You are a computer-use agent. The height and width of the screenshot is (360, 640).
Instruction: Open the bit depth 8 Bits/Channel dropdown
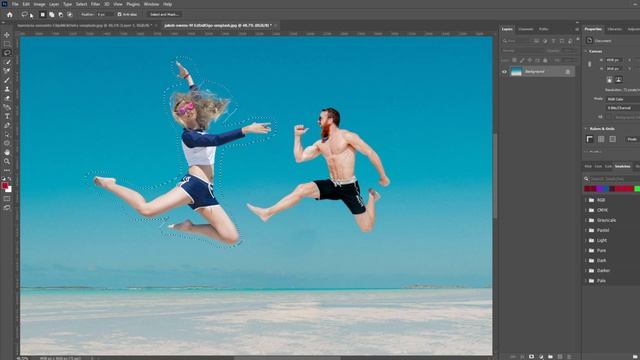[623, 108]
